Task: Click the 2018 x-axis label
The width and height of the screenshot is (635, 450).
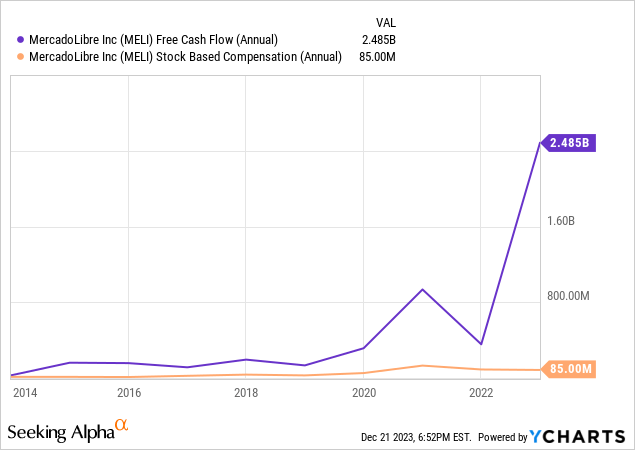Action: coord(246,392)
